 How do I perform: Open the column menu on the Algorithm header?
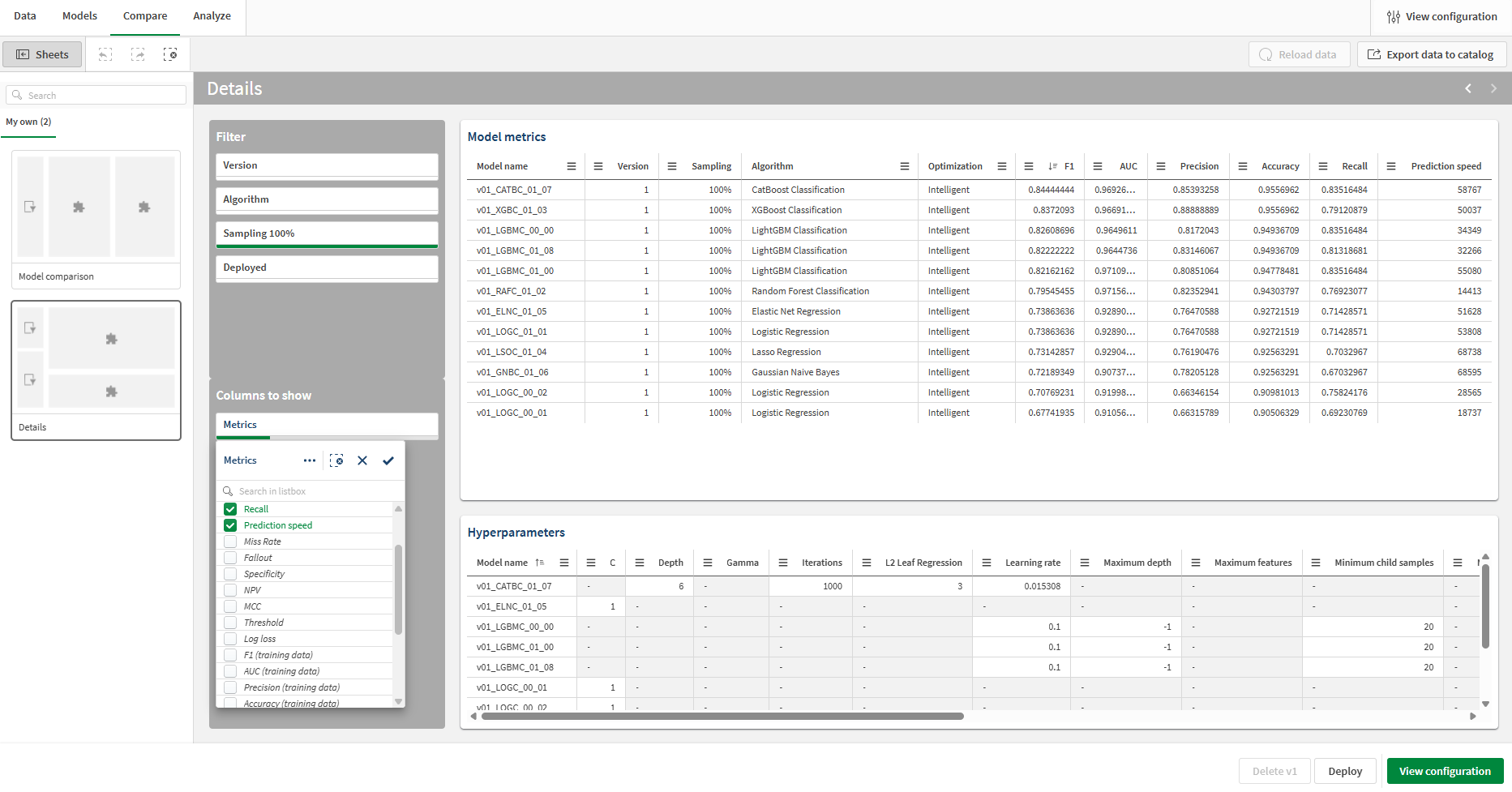pyautogui.click(x=905, y=165)
